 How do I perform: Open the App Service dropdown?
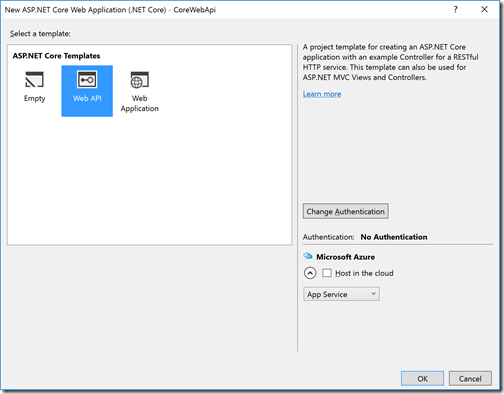click(x=341, y=294)
